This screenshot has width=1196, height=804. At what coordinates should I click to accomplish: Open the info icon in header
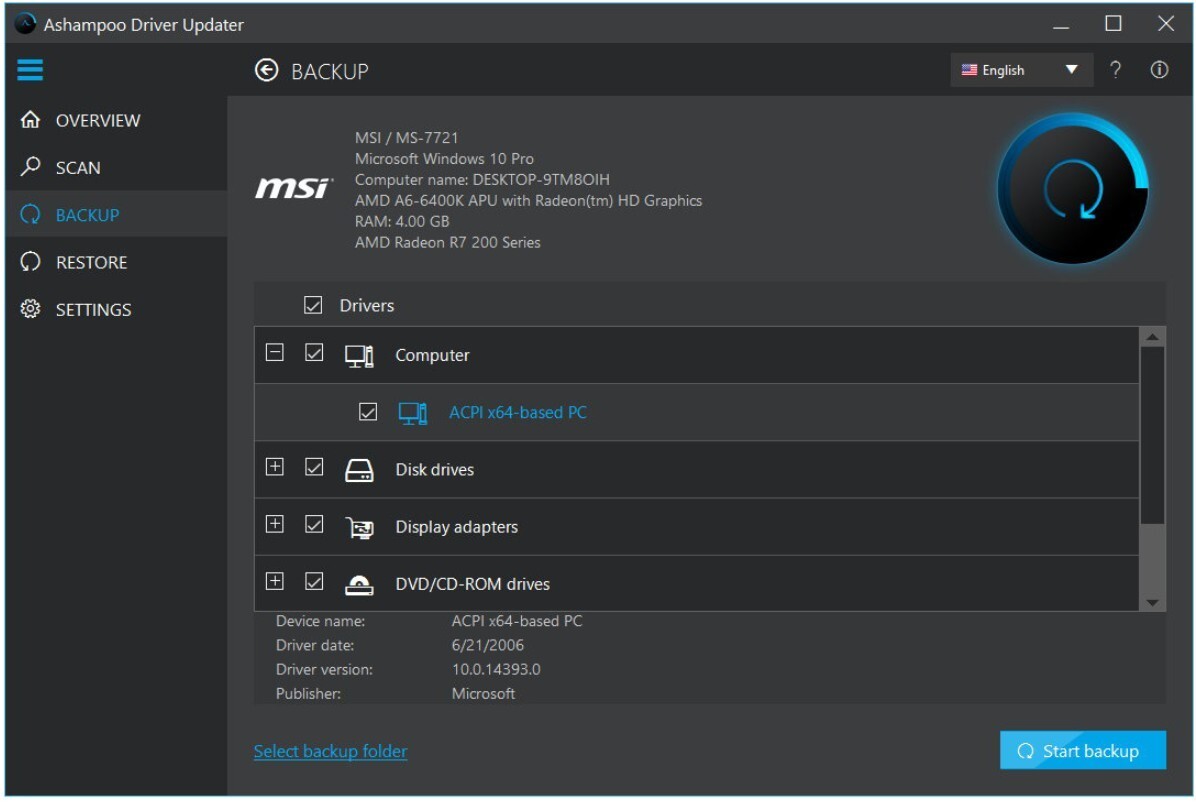(x=1159, y=70)
